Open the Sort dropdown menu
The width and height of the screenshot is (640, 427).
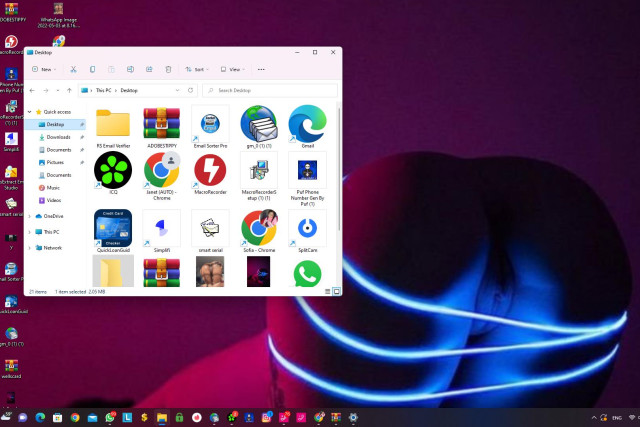196,70
